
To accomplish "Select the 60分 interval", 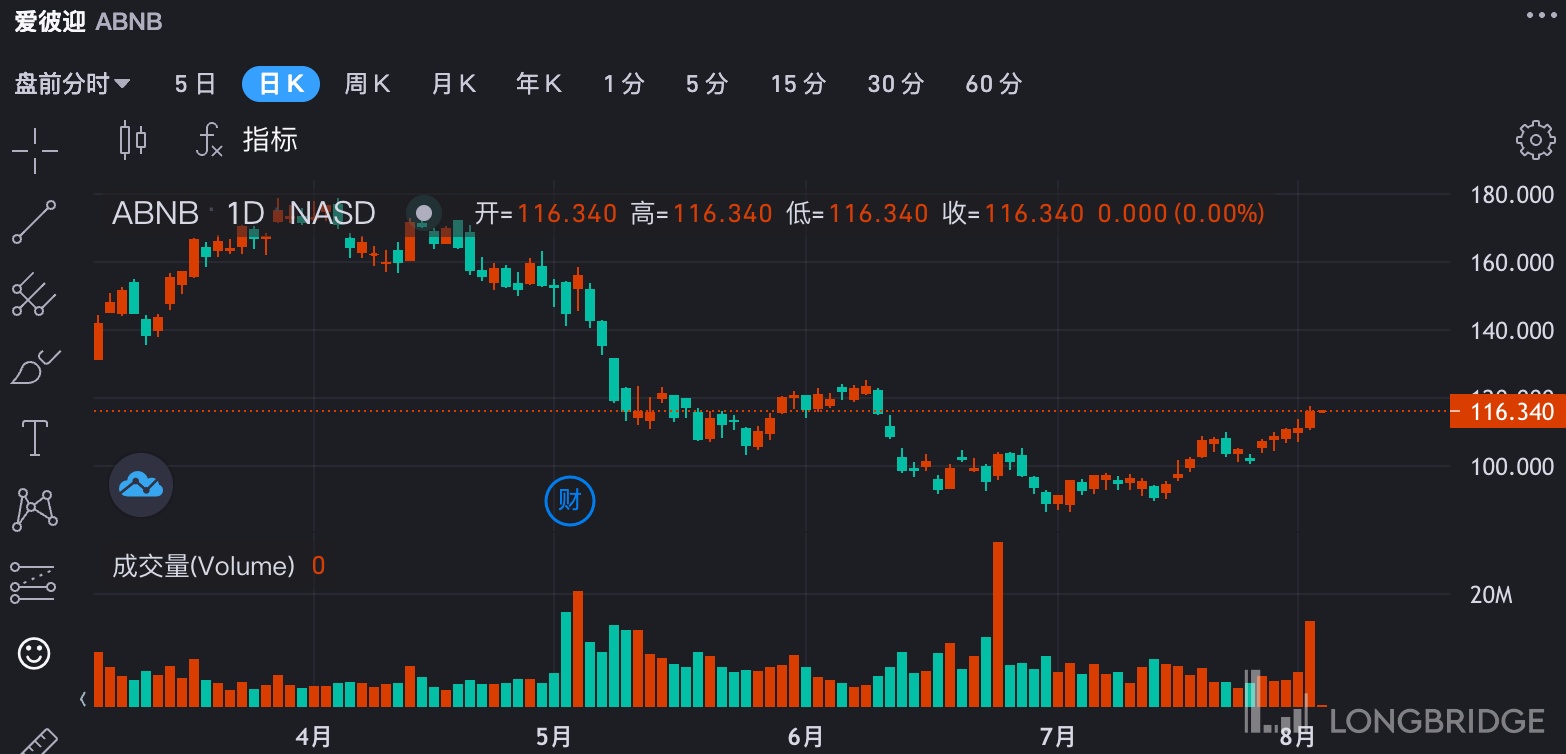I will 993,84.
